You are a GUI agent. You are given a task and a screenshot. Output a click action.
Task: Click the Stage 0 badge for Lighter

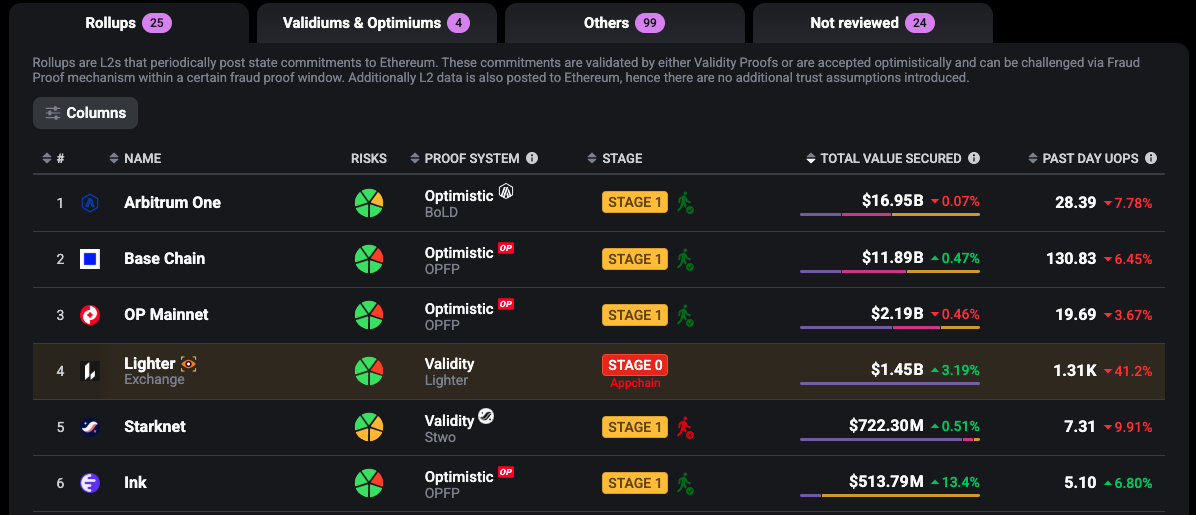pos(634,365)
